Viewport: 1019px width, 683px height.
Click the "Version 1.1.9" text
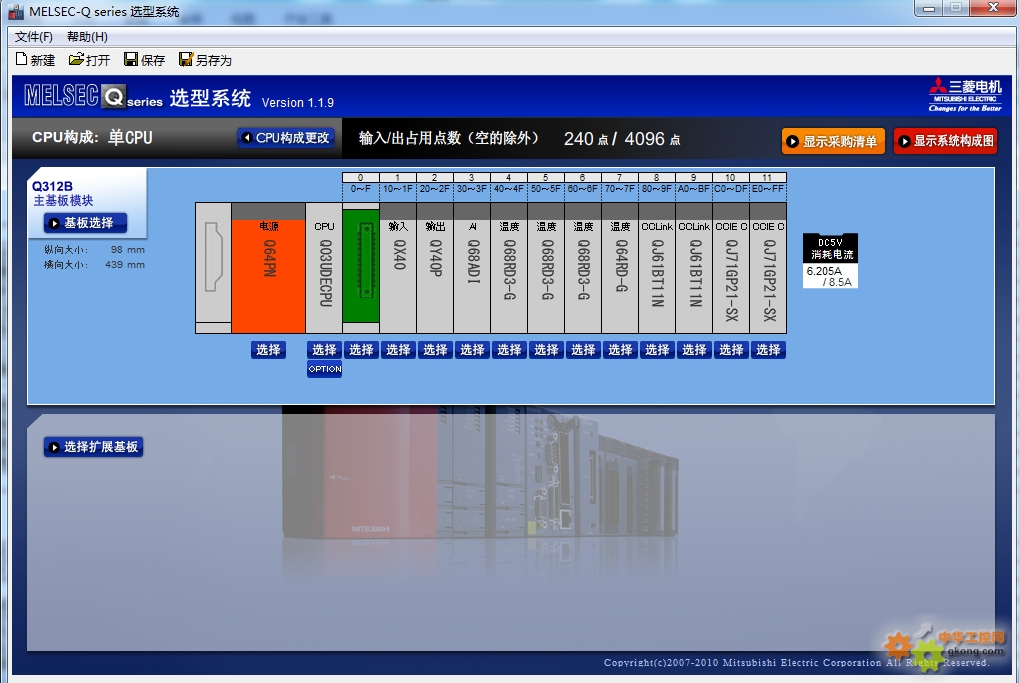point(298,103)
